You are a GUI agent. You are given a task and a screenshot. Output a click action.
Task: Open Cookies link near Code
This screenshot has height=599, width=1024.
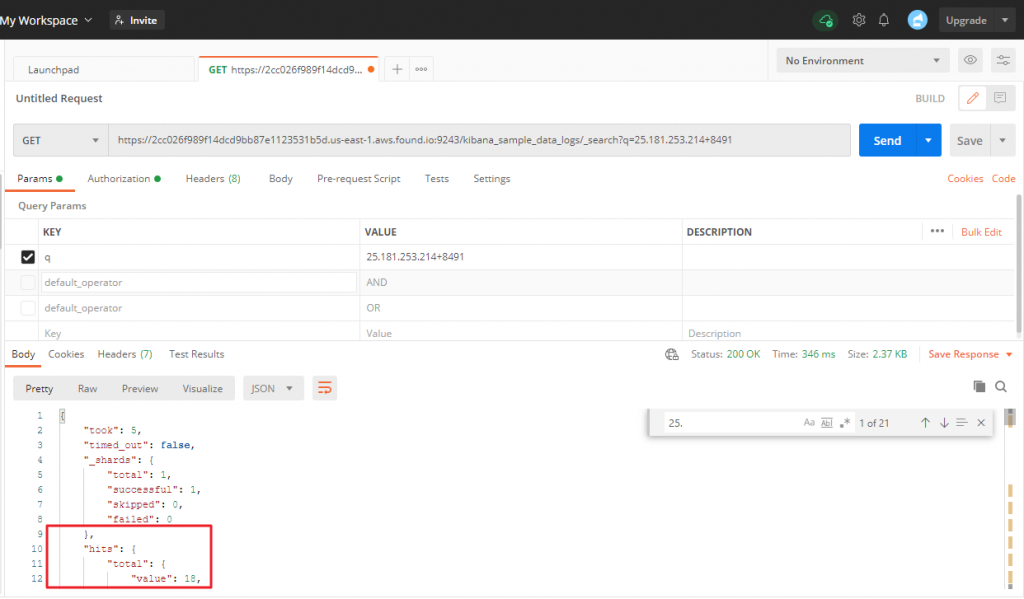coord(965,178)
